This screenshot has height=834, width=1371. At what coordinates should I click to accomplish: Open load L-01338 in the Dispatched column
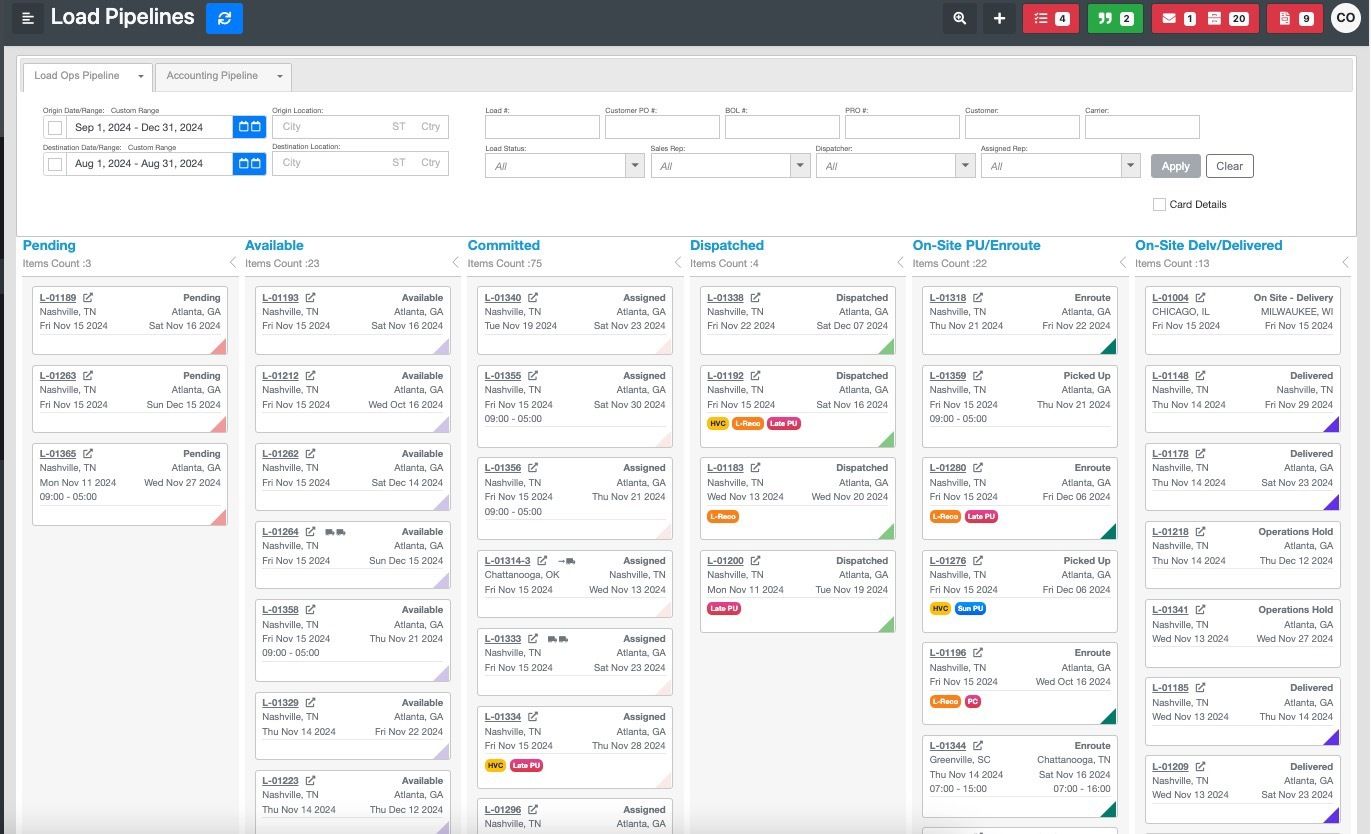(x=726, y=297)
